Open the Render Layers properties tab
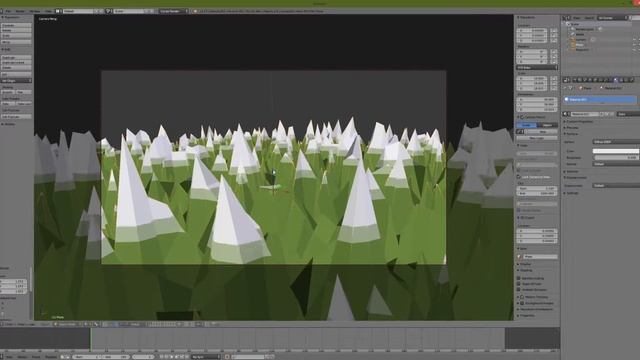Screen dimensions: 640x360 click(x=580, y=80)
